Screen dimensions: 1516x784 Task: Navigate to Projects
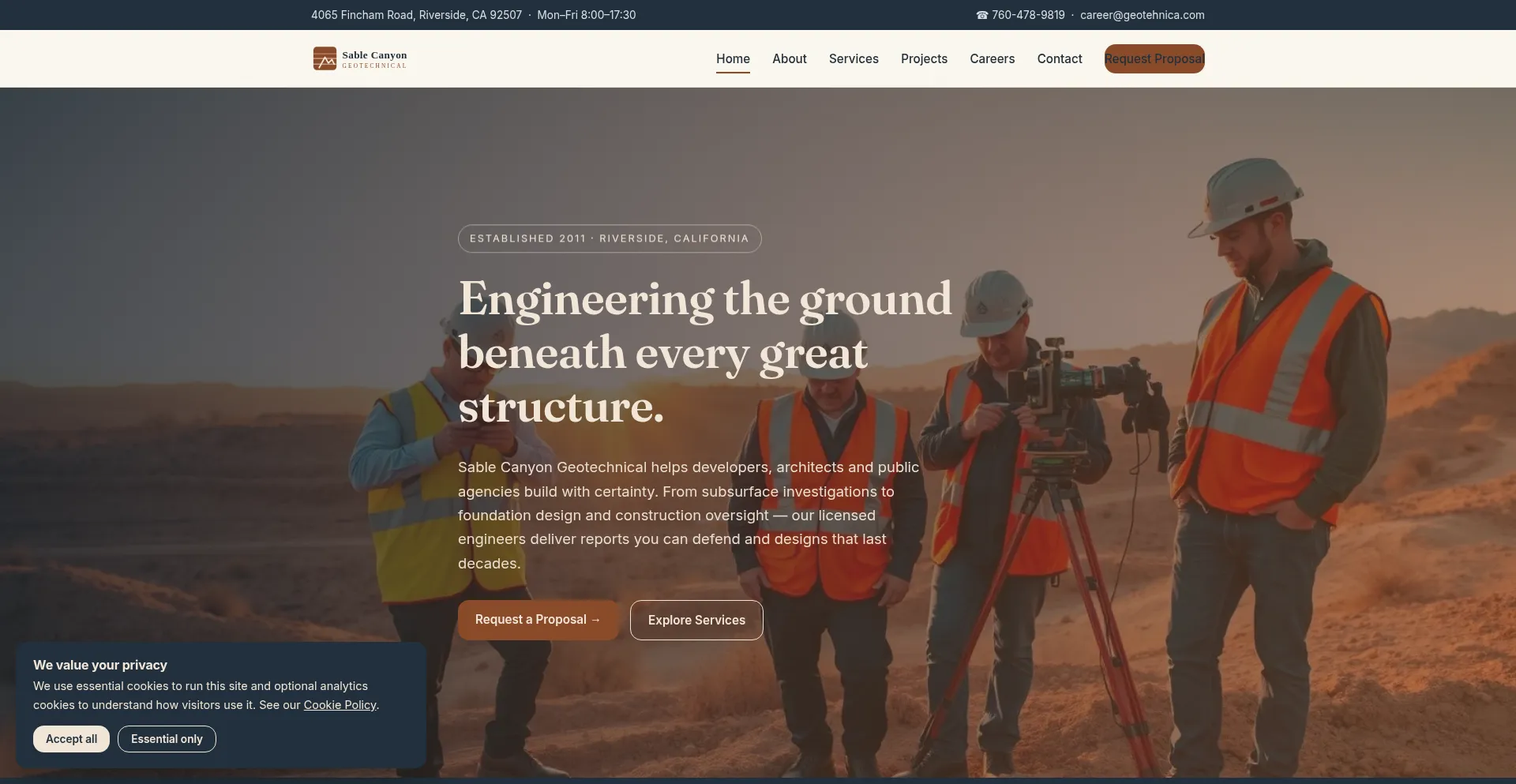coord(924,59)
